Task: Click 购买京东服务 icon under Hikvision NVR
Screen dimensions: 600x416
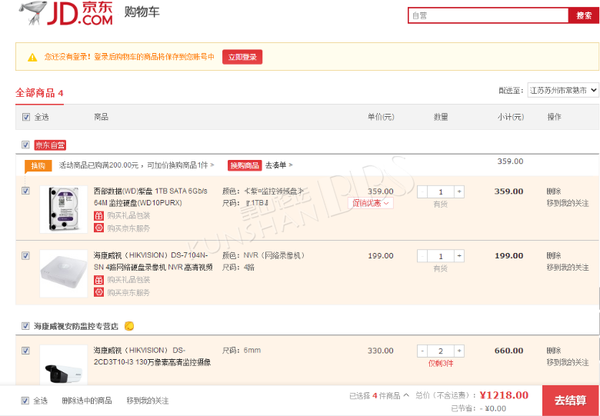Action: (99, 292)
